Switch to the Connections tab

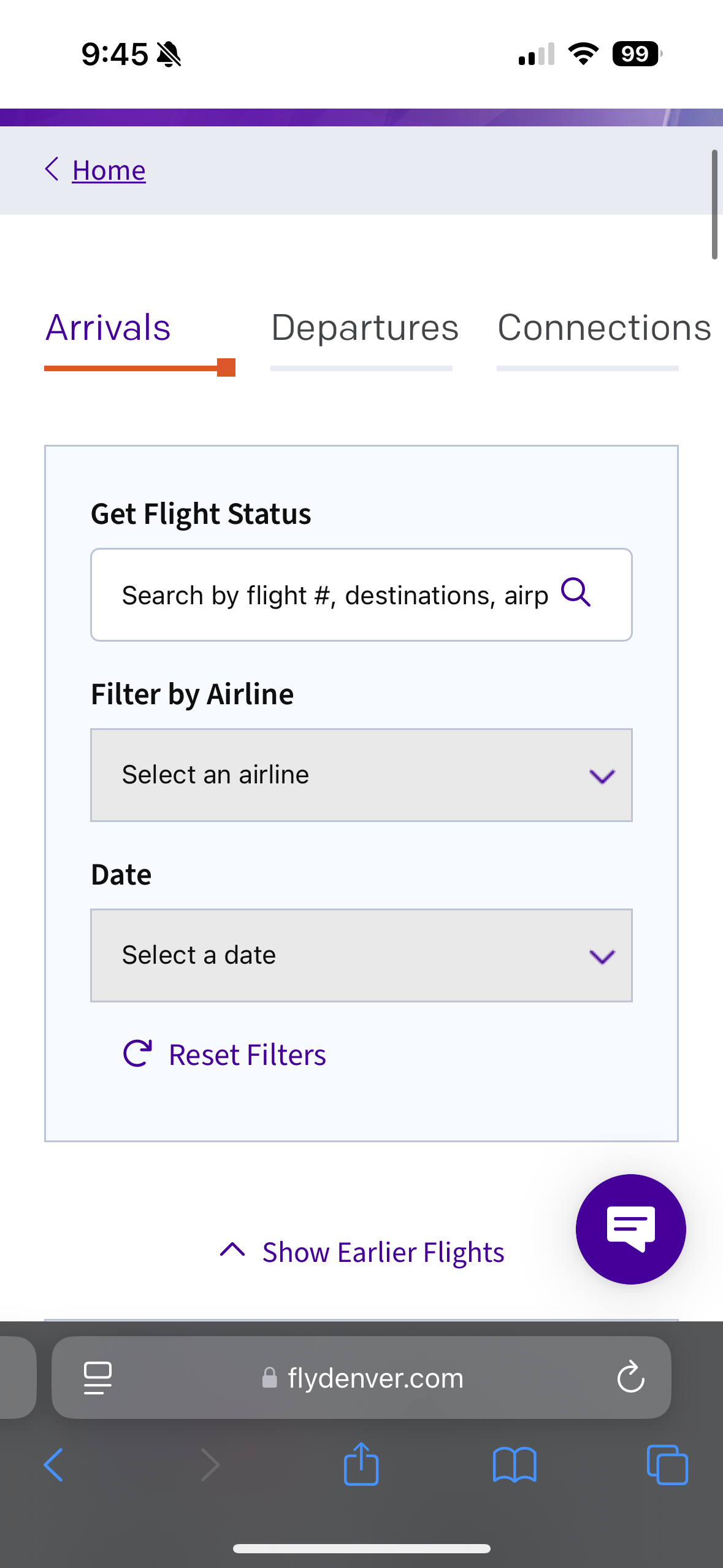click(604, 328)
